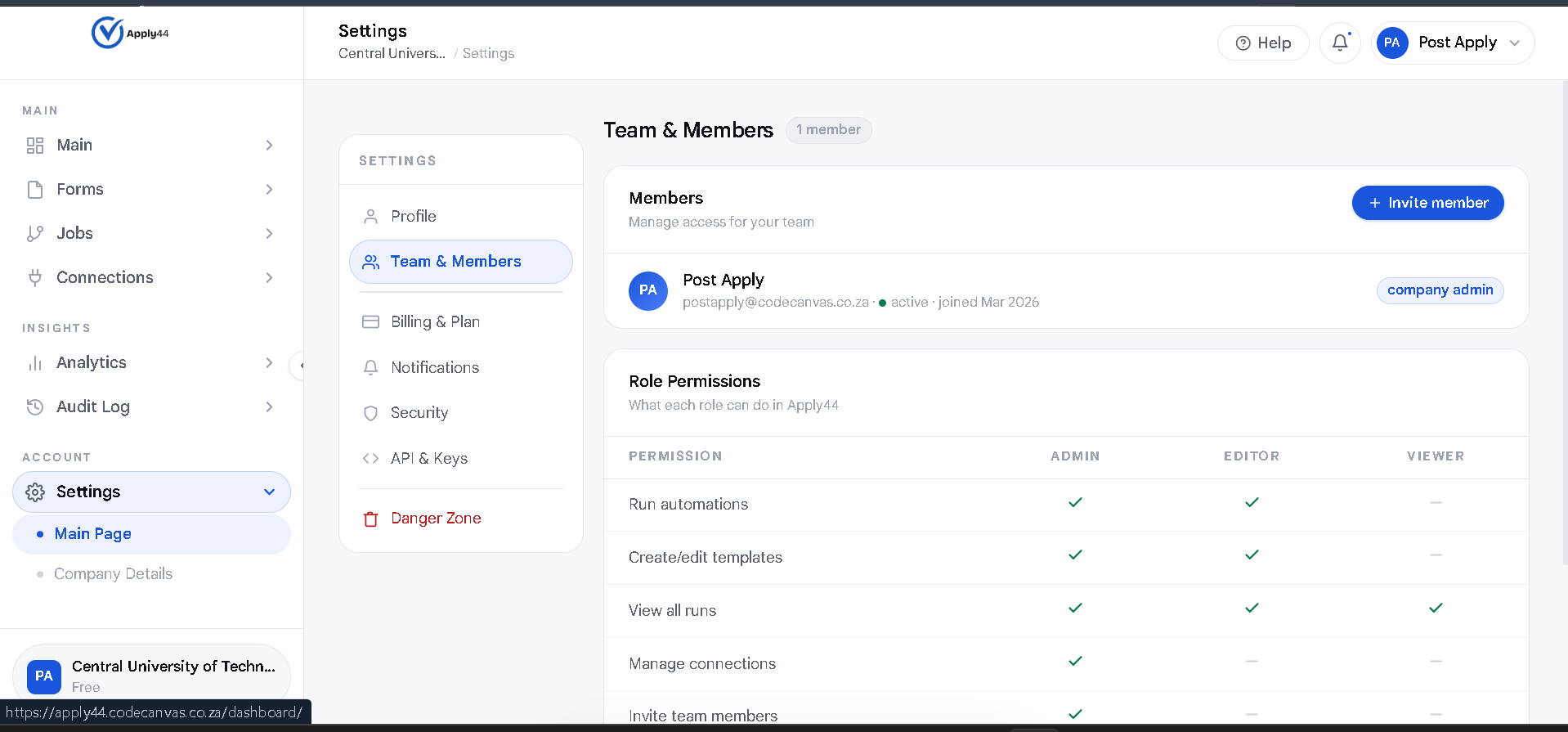Open Profile settings
This screenshot has width=1568, height=732.
(461, 217)
